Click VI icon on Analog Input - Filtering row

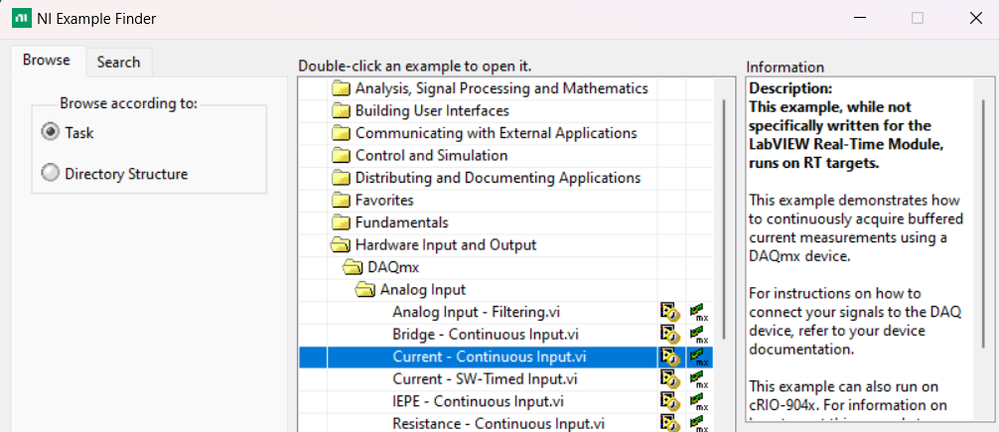(668, 312)
